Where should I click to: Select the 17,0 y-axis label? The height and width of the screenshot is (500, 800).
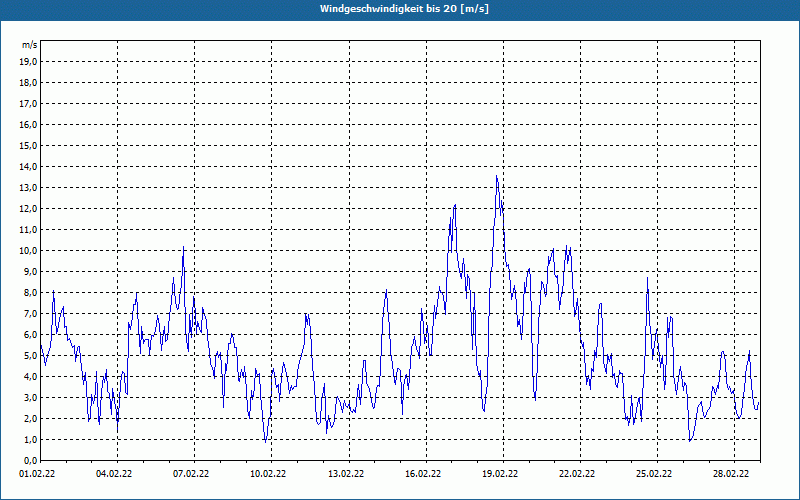[28, 104]
